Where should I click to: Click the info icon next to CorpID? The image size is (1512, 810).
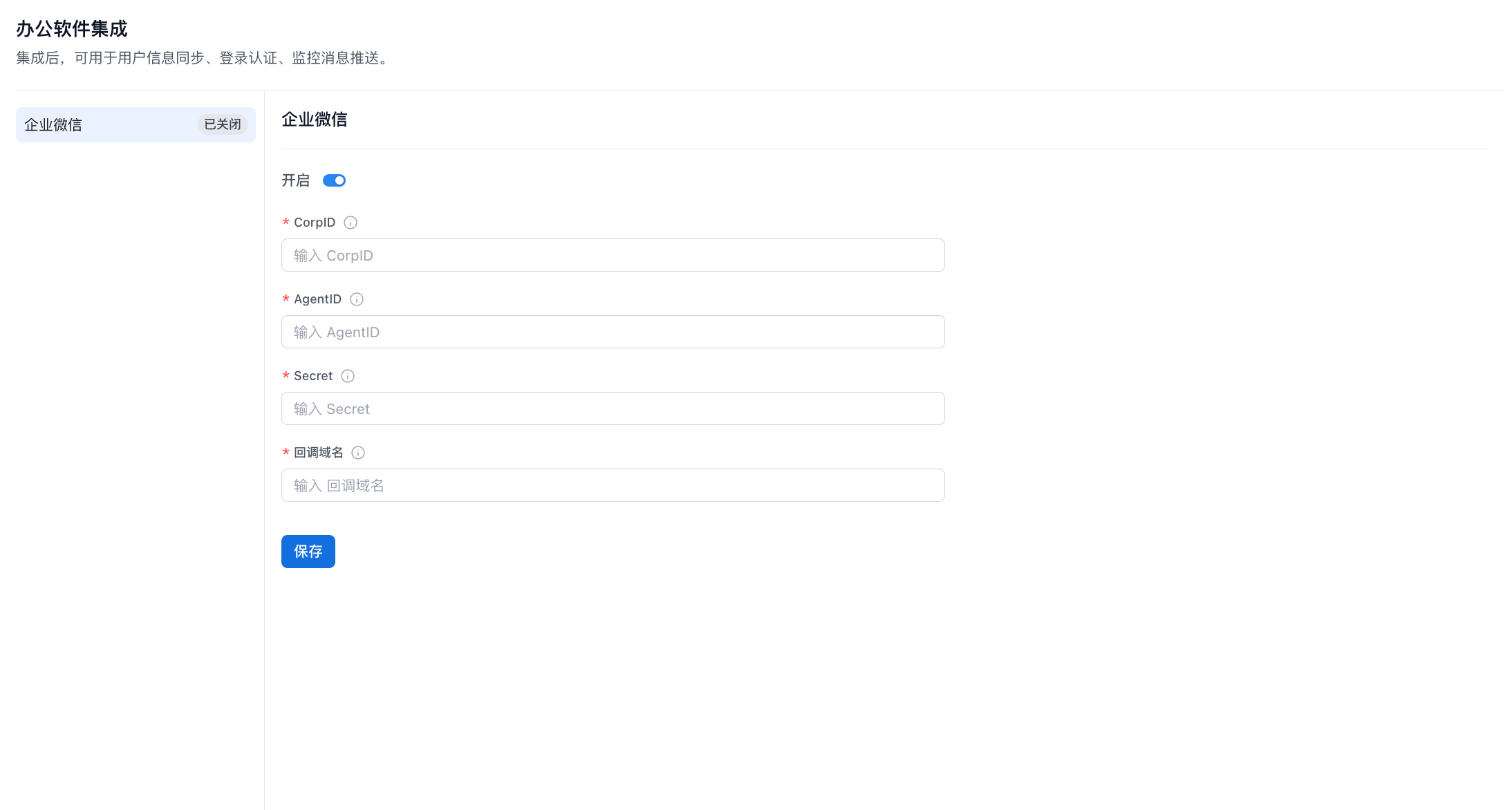click(351, 223)
